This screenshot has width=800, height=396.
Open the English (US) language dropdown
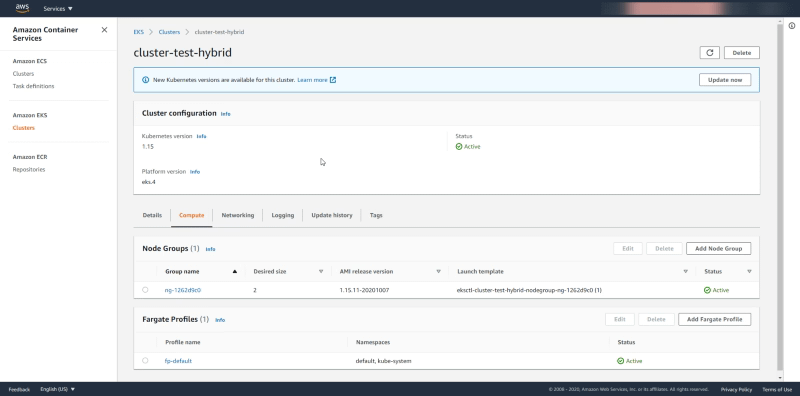click(58, 389)
